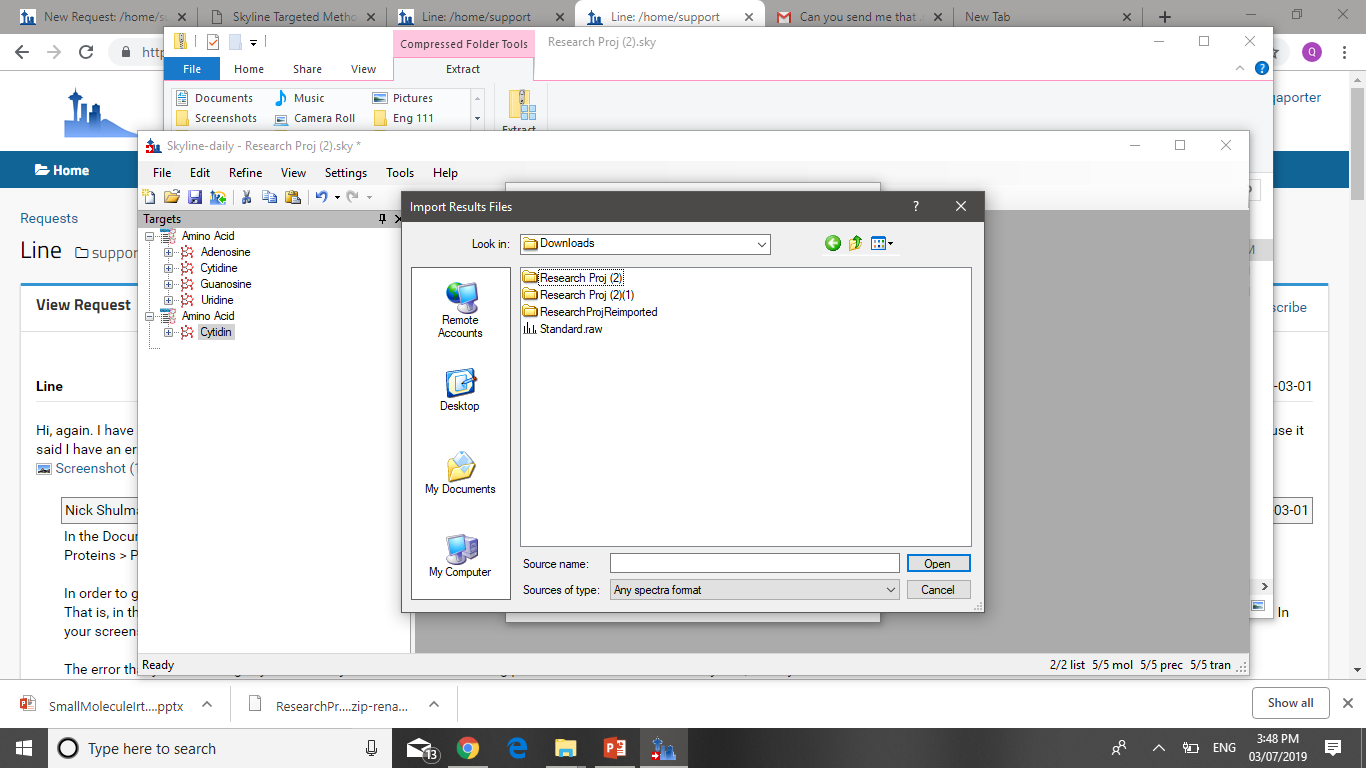
Task: Select the ResearchProjReimported folder
Action: (597, 312)
